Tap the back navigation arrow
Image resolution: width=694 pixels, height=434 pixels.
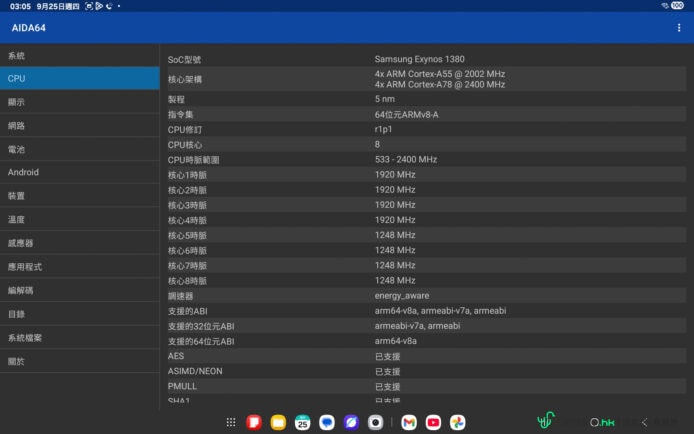tap(645, 423)
